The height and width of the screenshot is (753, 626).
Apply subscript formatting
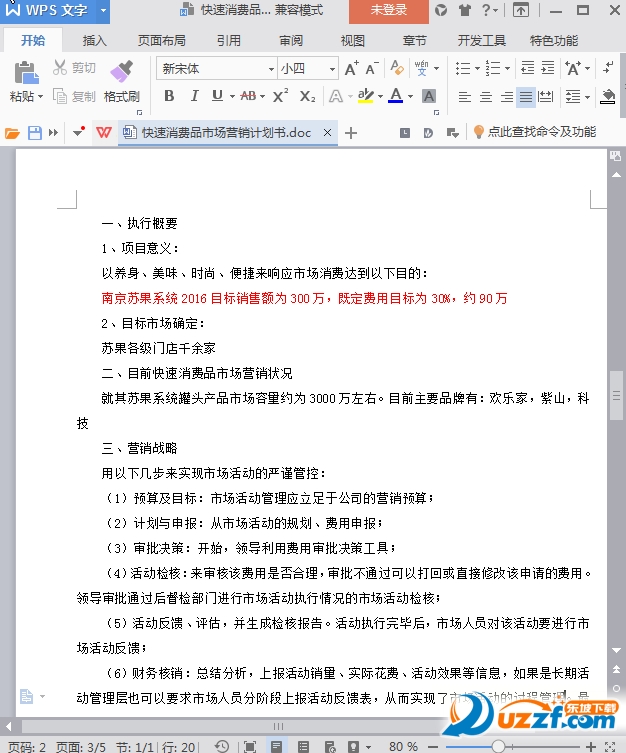coord(307,96)
